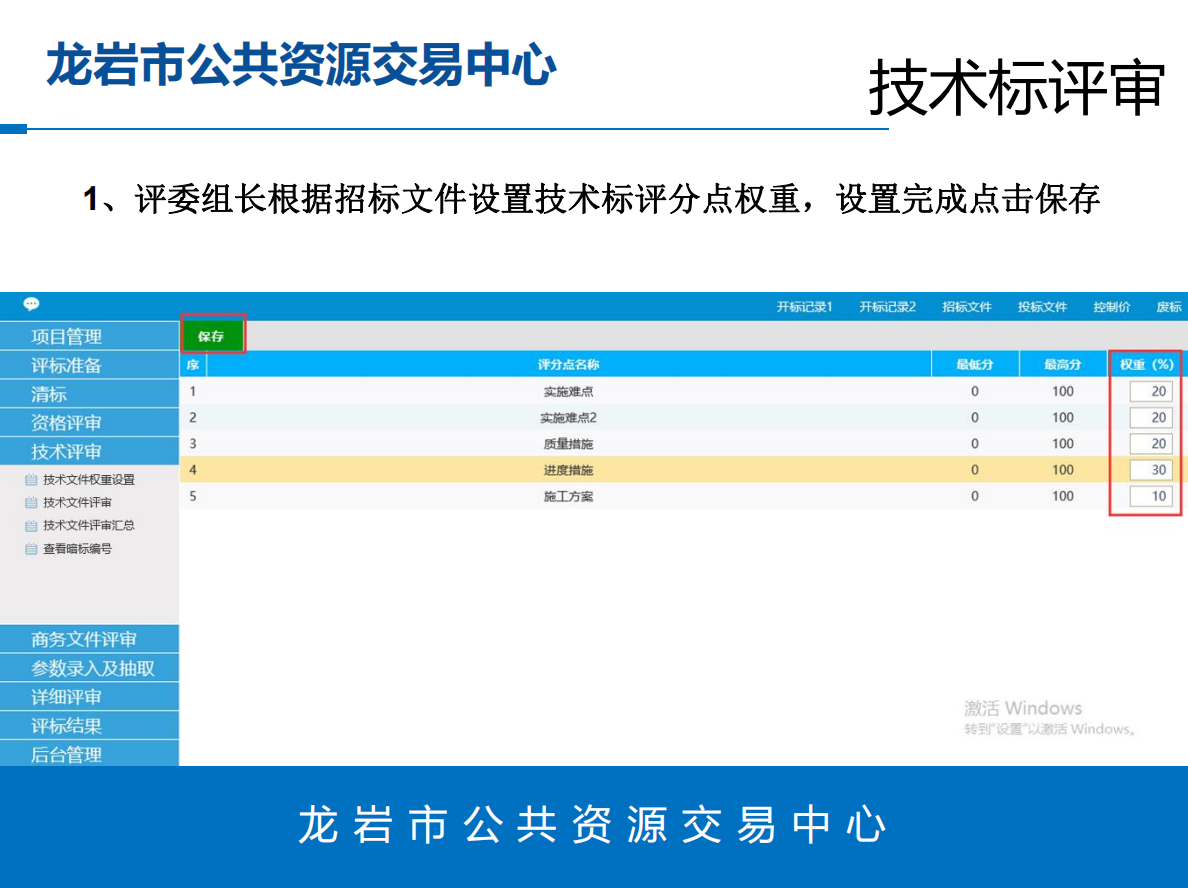1188x888 pixels.
Task: Select the 实施难点 row name cell
Action: point(568,392)
